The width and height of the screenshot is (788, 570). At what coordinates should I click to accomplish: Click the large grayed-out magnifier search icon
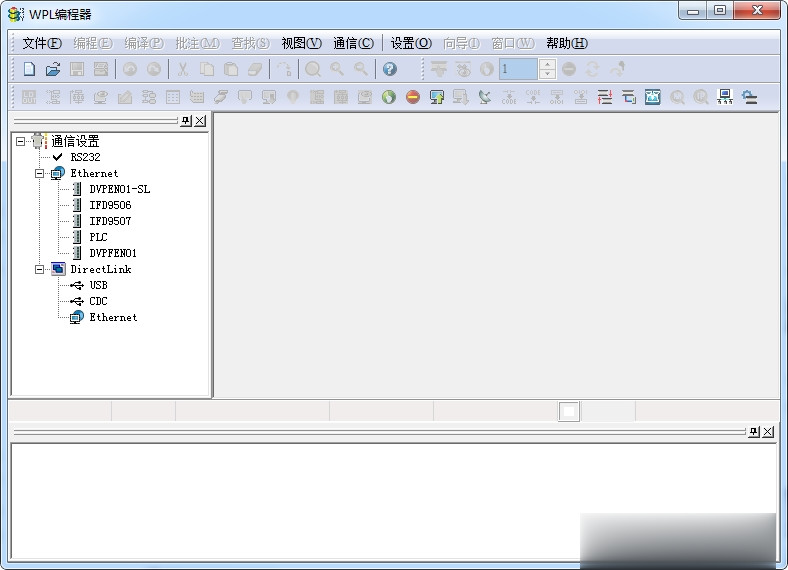pos(313,69)
